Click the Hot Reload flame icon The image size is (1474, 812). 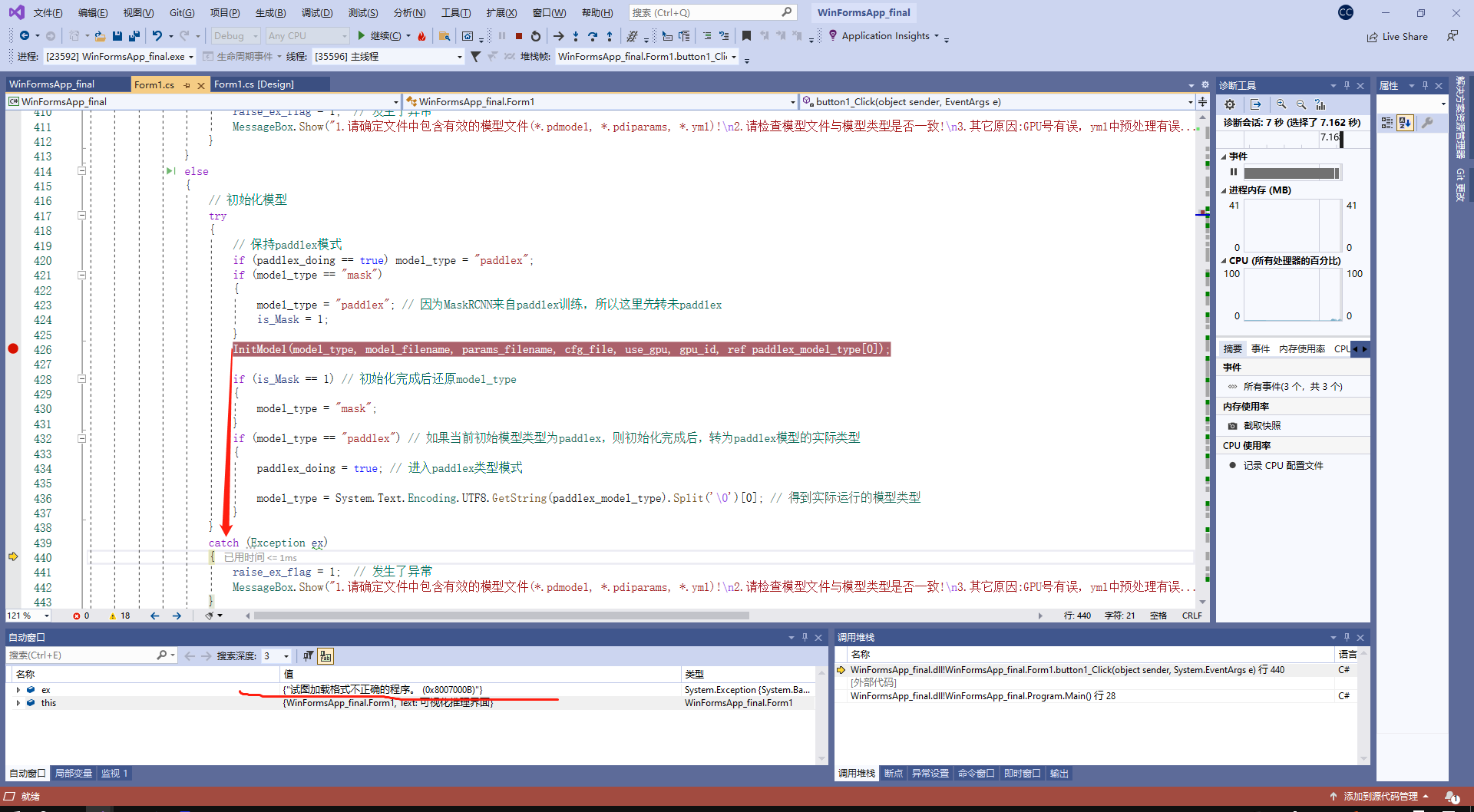point(421,35)
